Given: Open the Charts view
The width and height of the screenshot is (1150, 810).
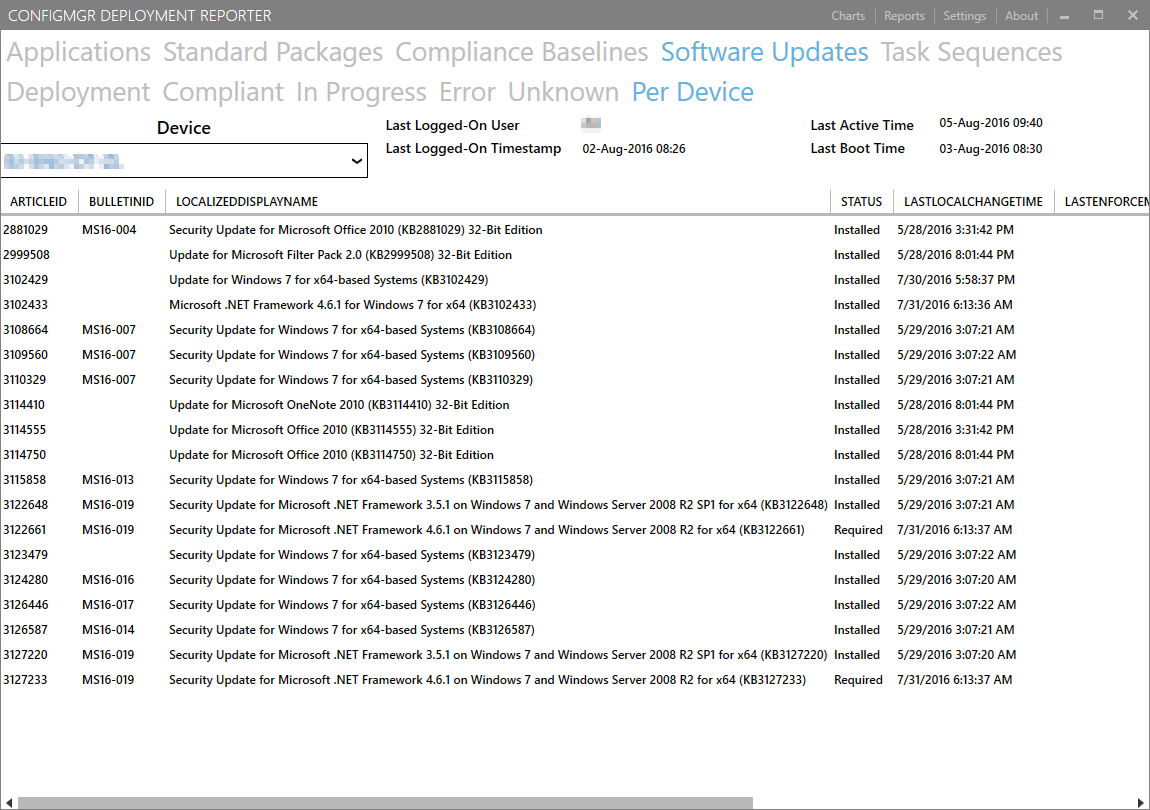Looking at the screenshot, I should coord(848,16).
